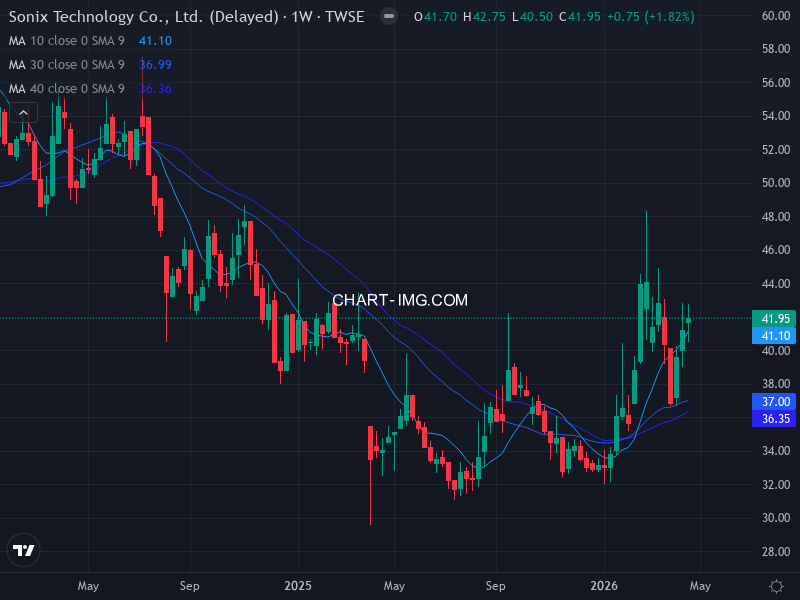Image resolution: width=800 pixels, height=600 pixels.
Task: Collapse the indicator legend with chevron
Action: 23,113
